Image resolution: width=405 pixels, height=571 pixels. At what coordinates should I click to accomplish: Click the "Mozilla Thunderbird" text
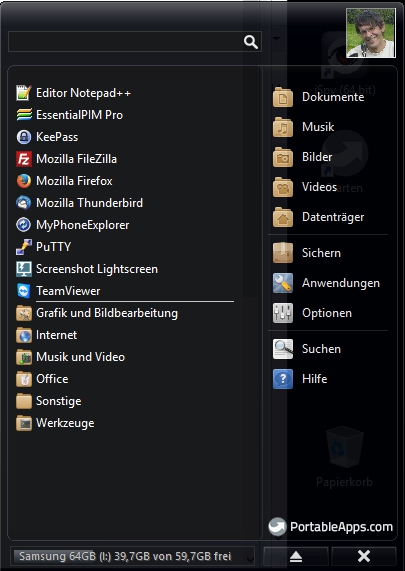pyautogui.click(x=90, y=203)
